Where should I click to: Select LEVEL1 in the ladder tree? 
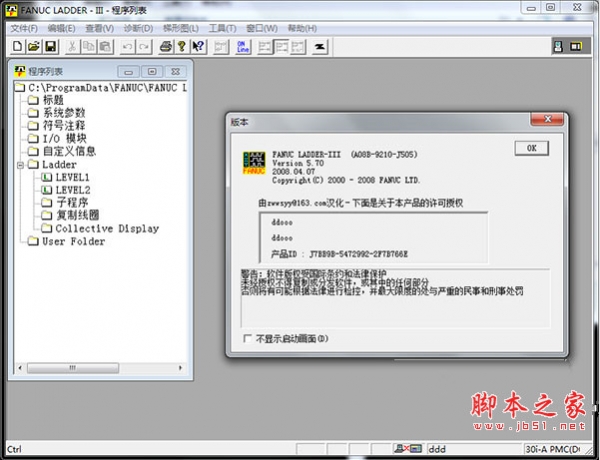(x=72, y=178)
